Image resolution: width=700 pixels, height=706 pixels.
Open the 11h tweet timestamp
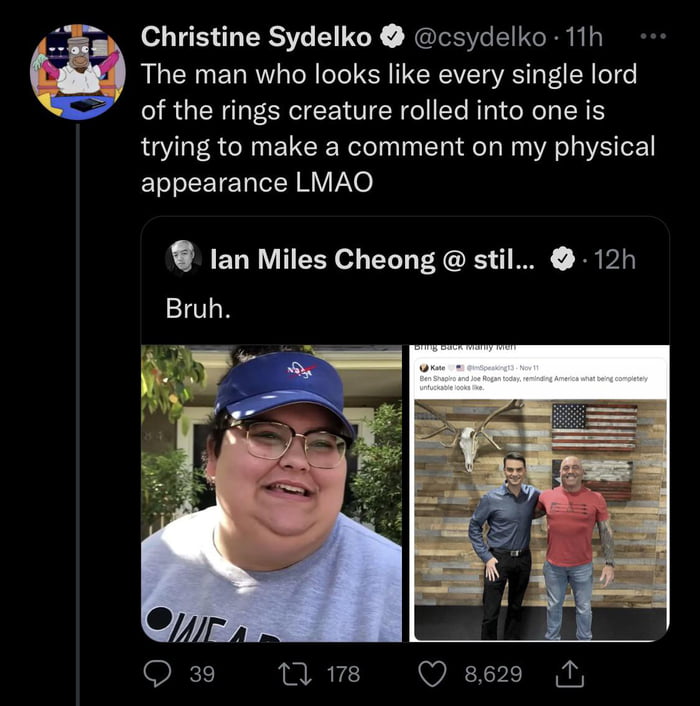[583, 37]
